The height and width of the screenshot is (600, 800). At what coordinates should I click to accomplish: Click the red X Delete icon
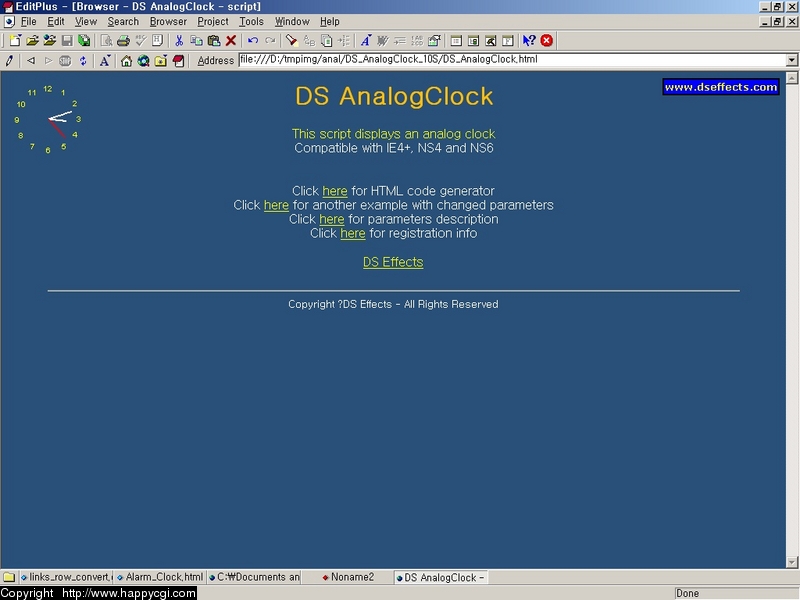point(231,41)
